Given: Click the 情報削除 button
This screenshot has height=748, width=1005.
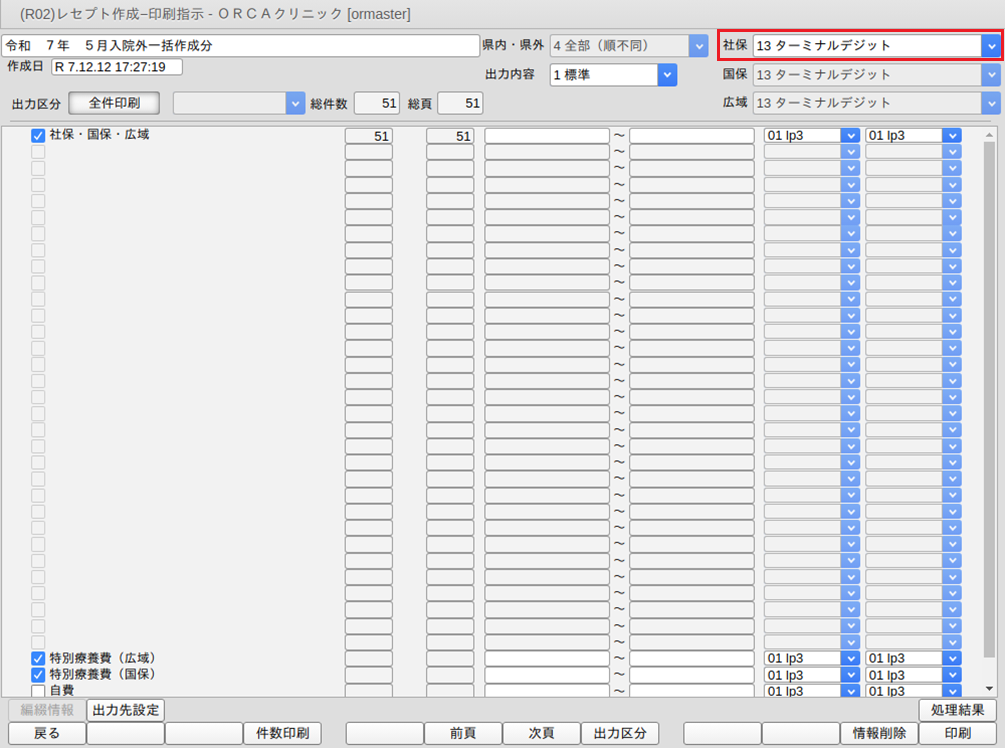Looking at the screenshot, I should point(879,734).
